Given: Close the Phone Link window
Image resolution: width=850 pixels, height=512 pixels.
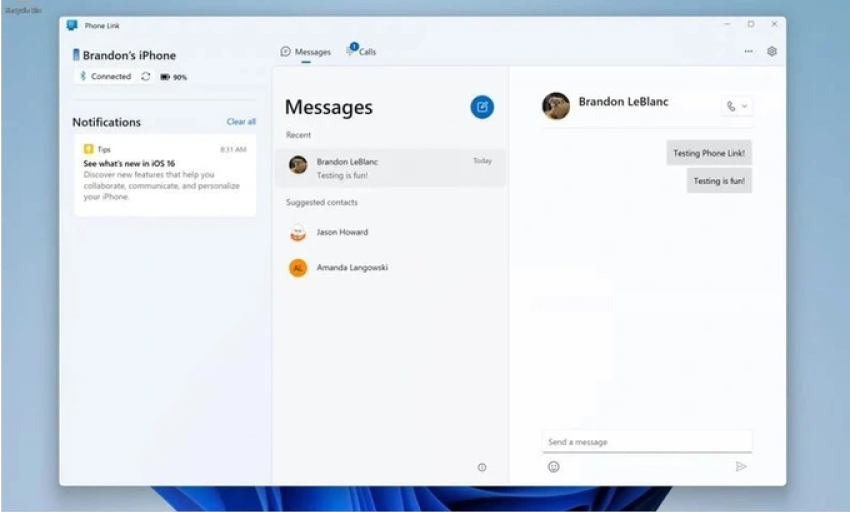Looking at the screenshot, I should pos(774,24).
